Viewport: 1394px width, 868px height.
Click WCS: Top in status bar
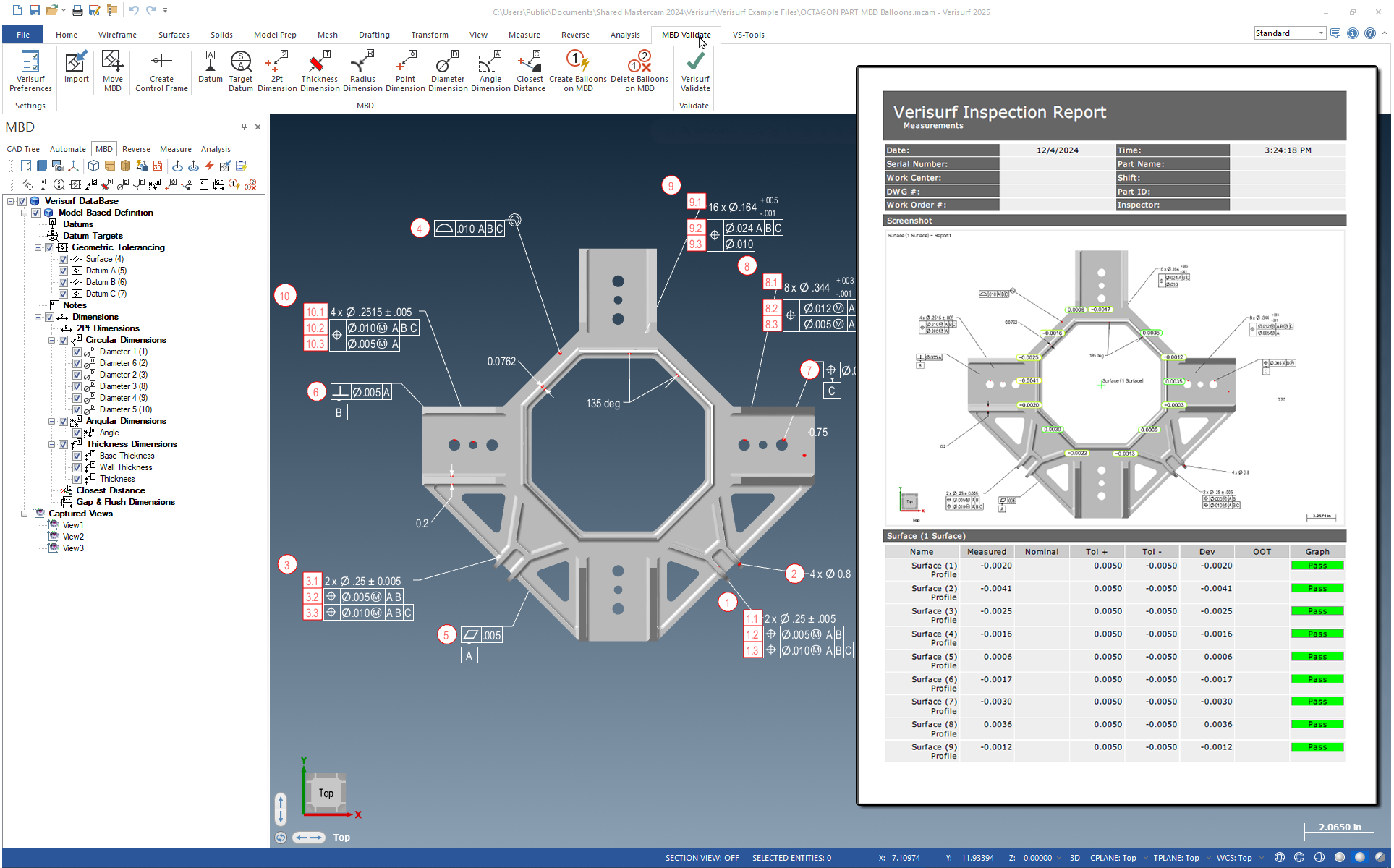point(1233,858)
